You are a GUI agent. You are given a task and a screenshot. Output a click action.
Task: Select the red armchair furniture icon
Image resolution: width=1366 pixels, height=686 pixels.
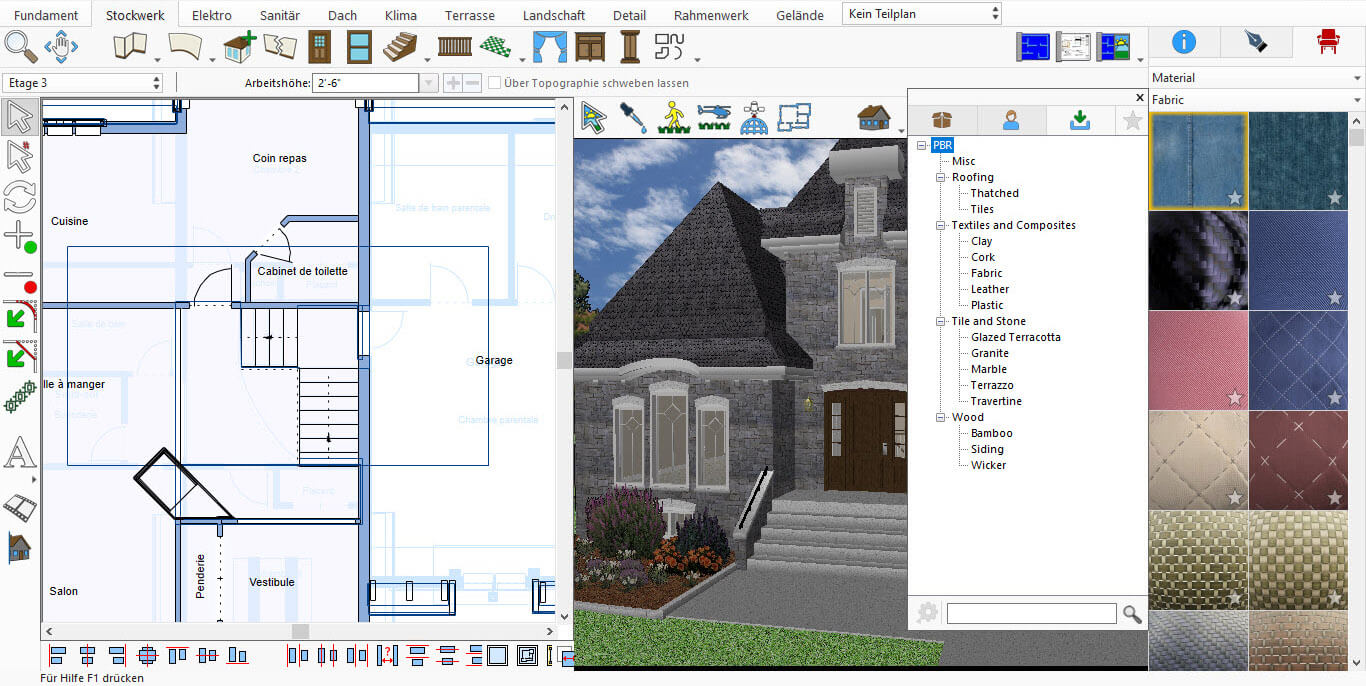coord(1328,41)
